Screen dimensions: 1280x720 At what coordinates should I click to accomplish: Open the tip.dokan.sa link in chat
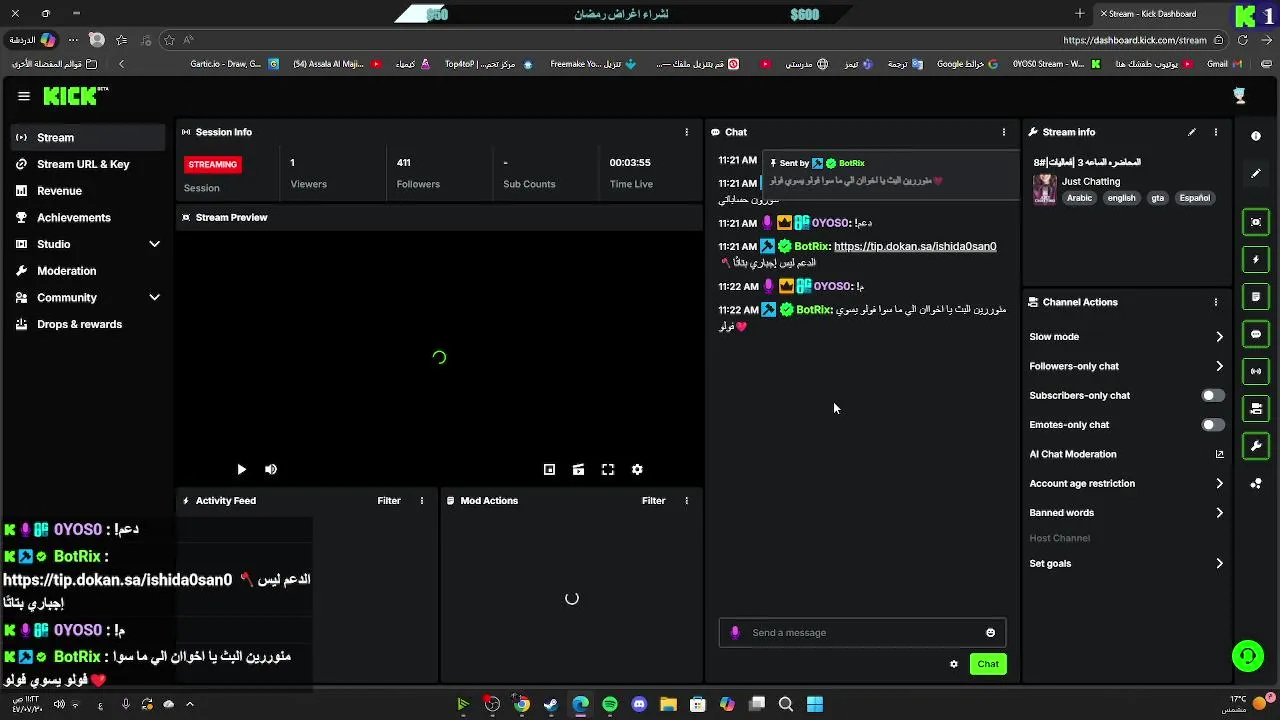pyautogui.click(x=915, y=247)
